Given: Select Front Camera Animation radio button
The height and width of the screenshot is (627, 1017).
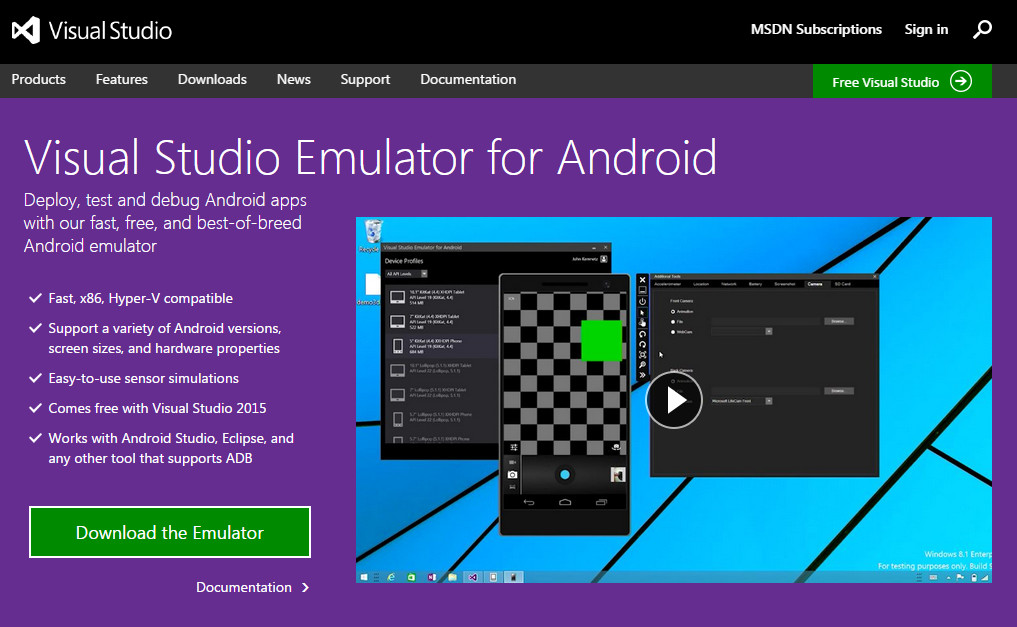Looking at the screenshot, I should coord(673,311).
